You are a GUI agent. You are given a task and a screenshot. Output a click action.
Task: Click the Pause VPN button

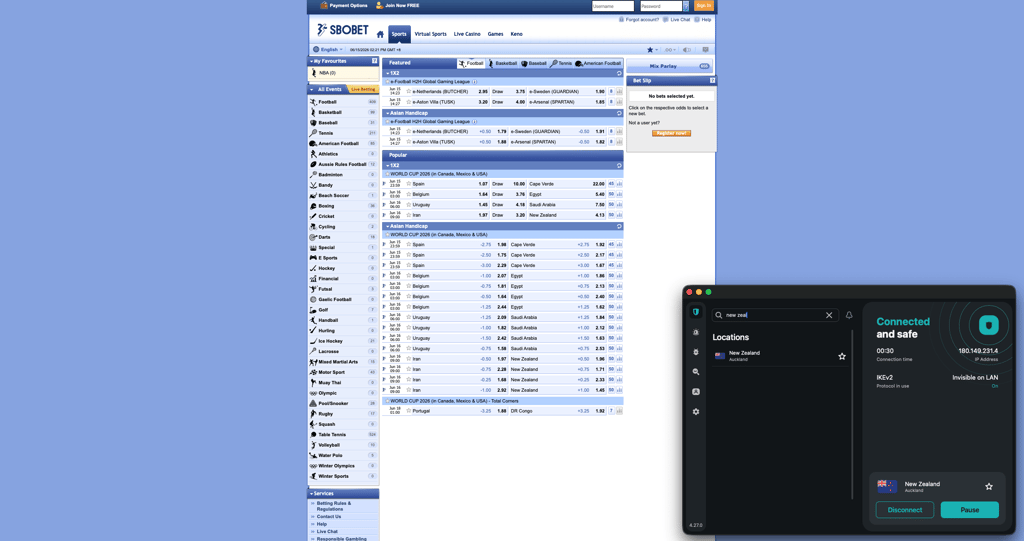pos(969,510)
